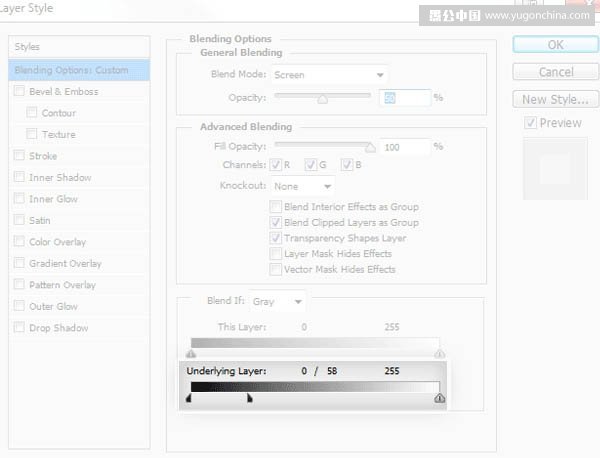Screen dimensions: 600x458
Task: Select the Inner Shadow style label
Action: 60,177
